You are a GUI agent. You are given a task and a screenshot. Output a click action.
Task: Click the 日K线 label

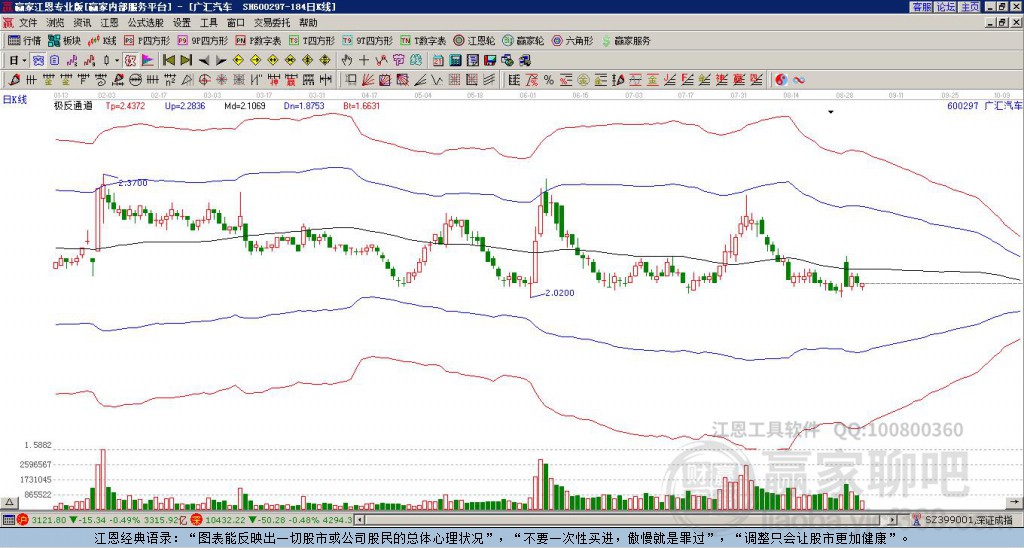[16, 100]
